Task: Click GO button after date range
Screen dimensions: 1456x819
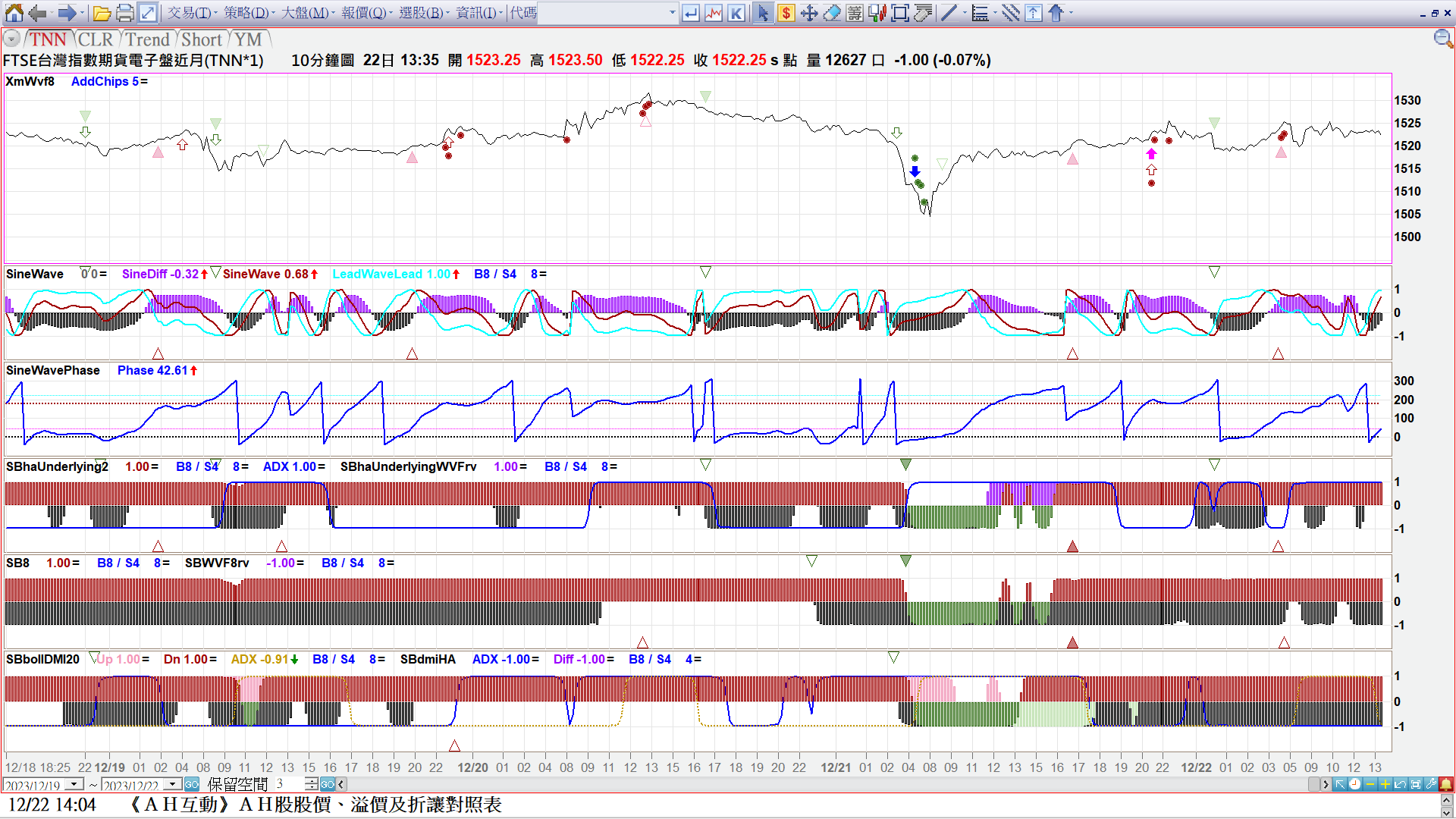Action: 192,784
